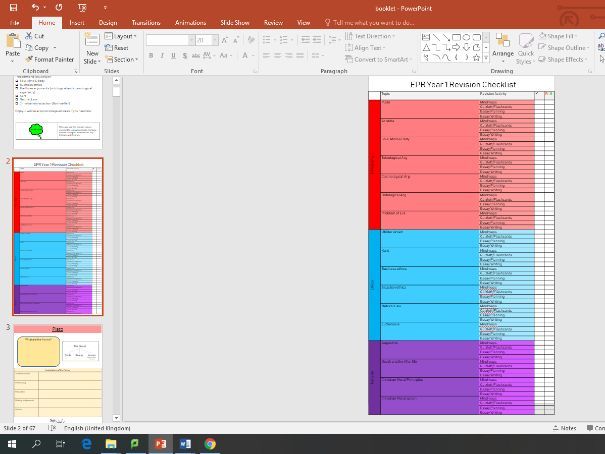Click Cut in Clipboard group
The width and height of the screenshot is (605, 454).
pos(35,36)
